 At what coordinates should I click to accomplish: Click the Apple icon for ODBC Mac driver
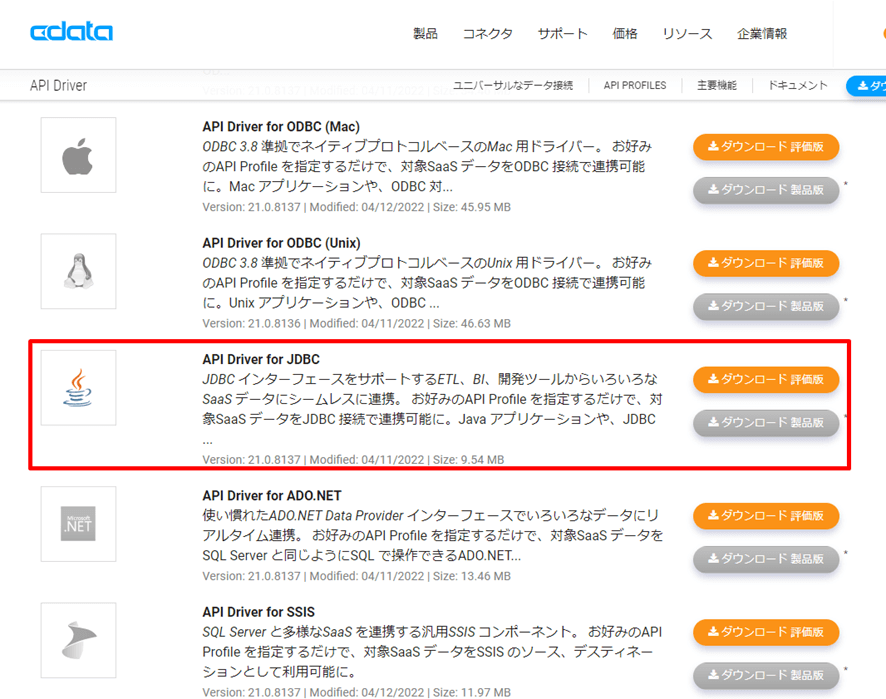pyautogui.click(x=79, y=155)
